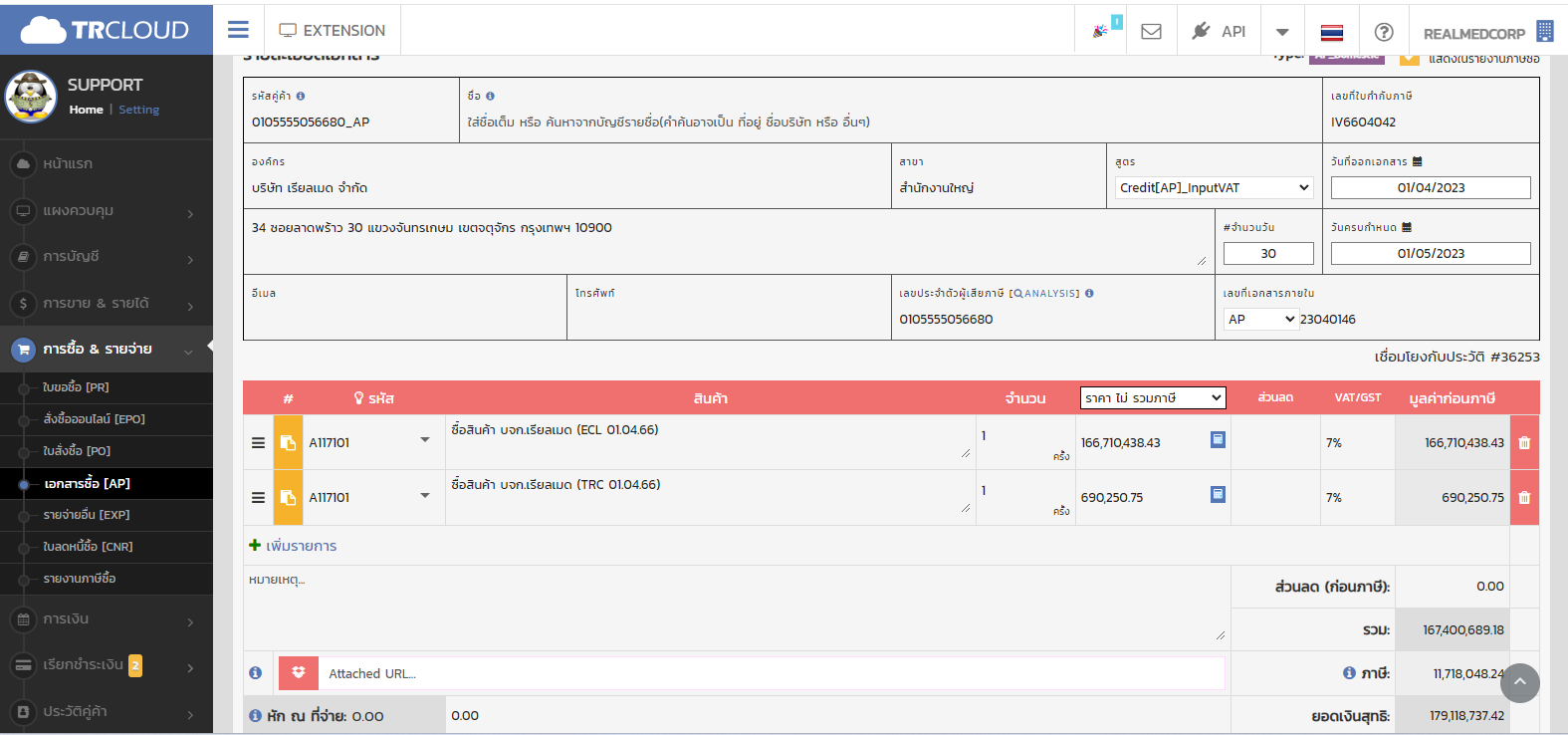
Task: Open the REALMEDCORP company menu
Action: 1487,32
